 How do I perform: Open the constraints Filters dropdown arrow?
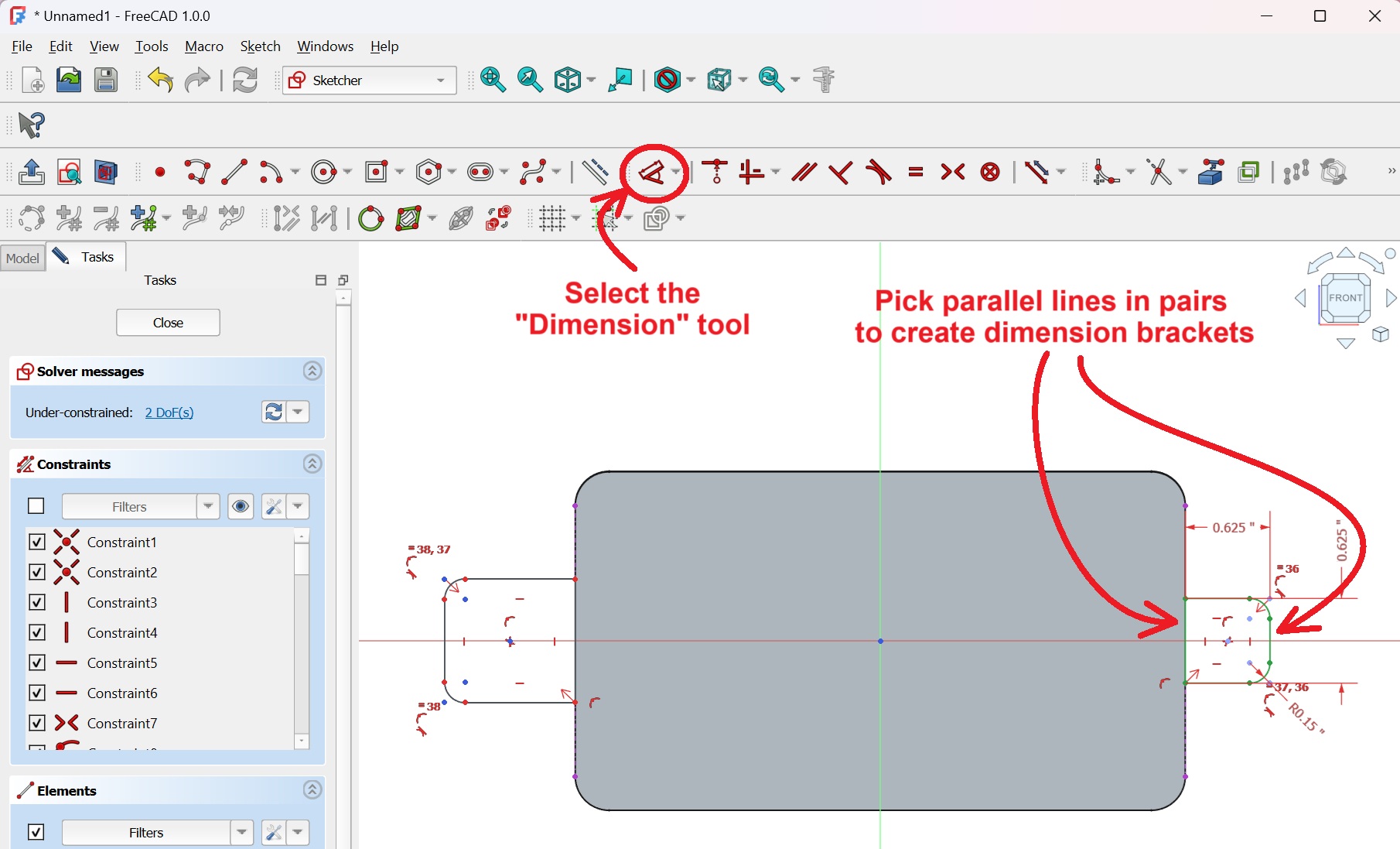pos(208,506)
